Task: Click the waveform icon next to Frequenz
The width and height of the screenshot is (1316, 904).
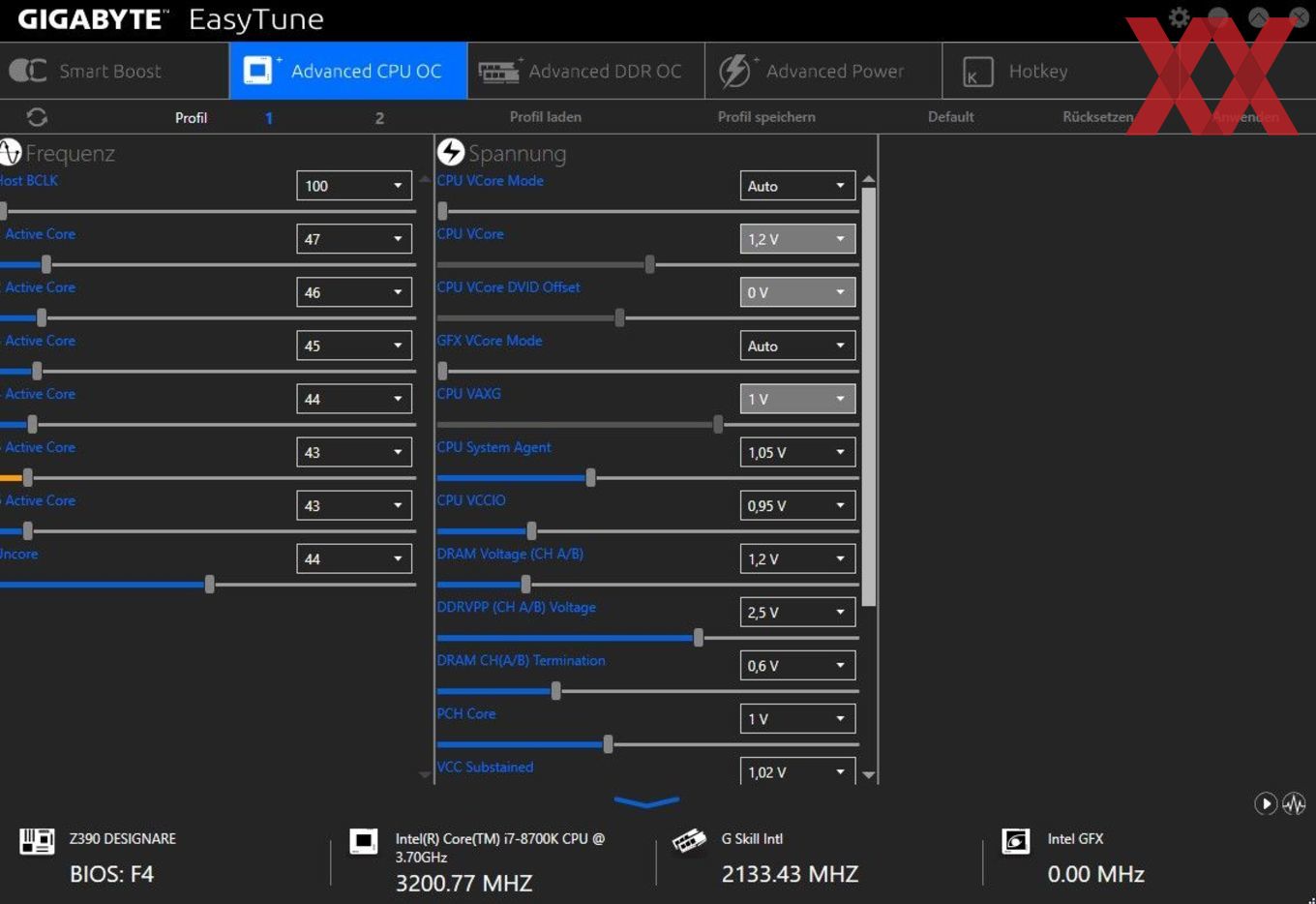Action: 10,152
